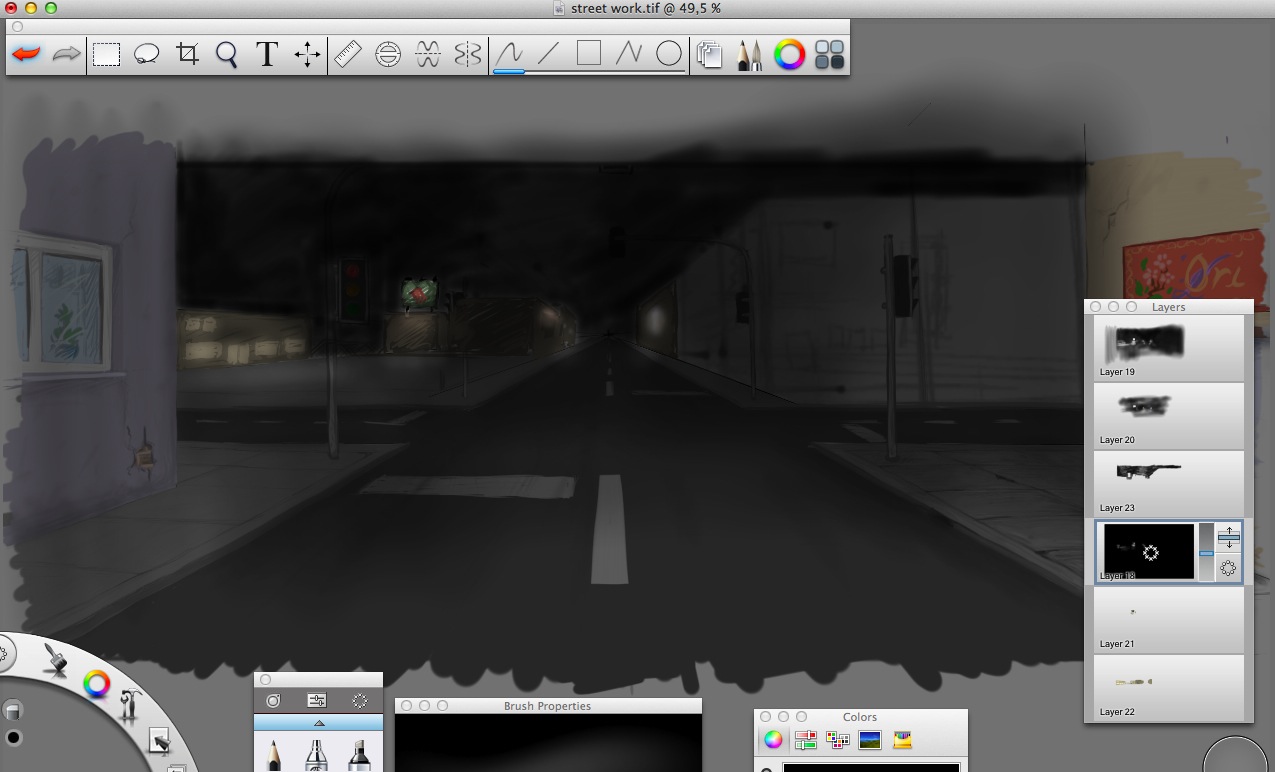Image resolution: width=1275 pixels, height=772 pixels.
Task: Select the rectangular marquee selection tool
Action: tap(107, 54)
